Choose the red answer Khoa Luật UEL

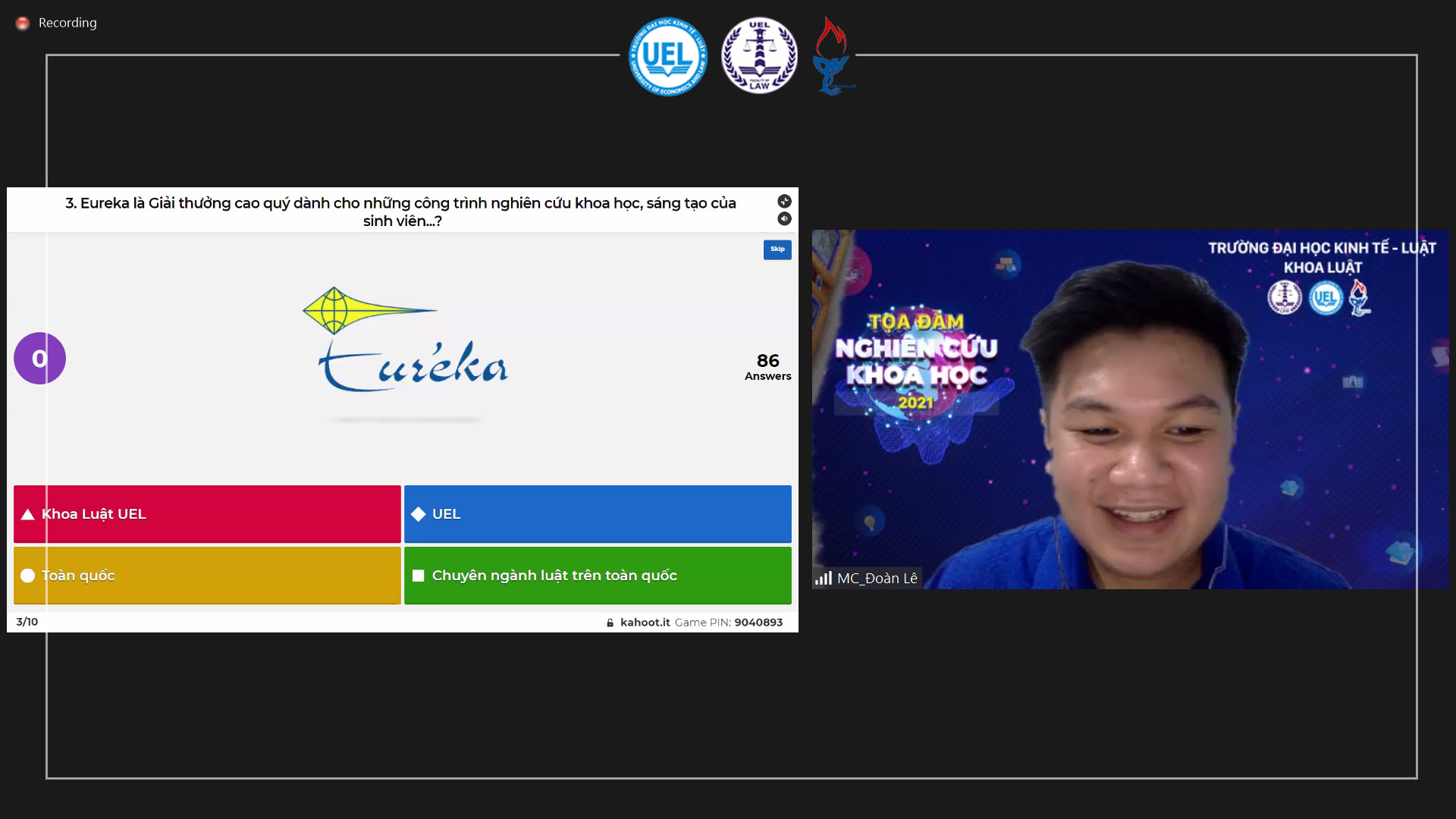point(207,514)
